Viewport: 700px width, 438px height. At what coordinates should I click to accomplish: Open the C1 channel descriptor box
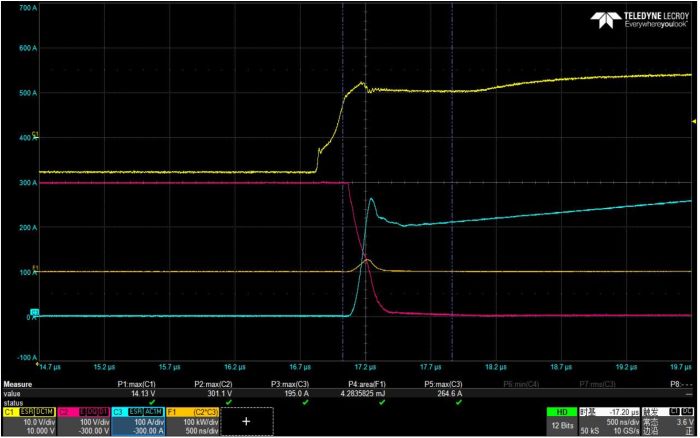coord(29,421)
